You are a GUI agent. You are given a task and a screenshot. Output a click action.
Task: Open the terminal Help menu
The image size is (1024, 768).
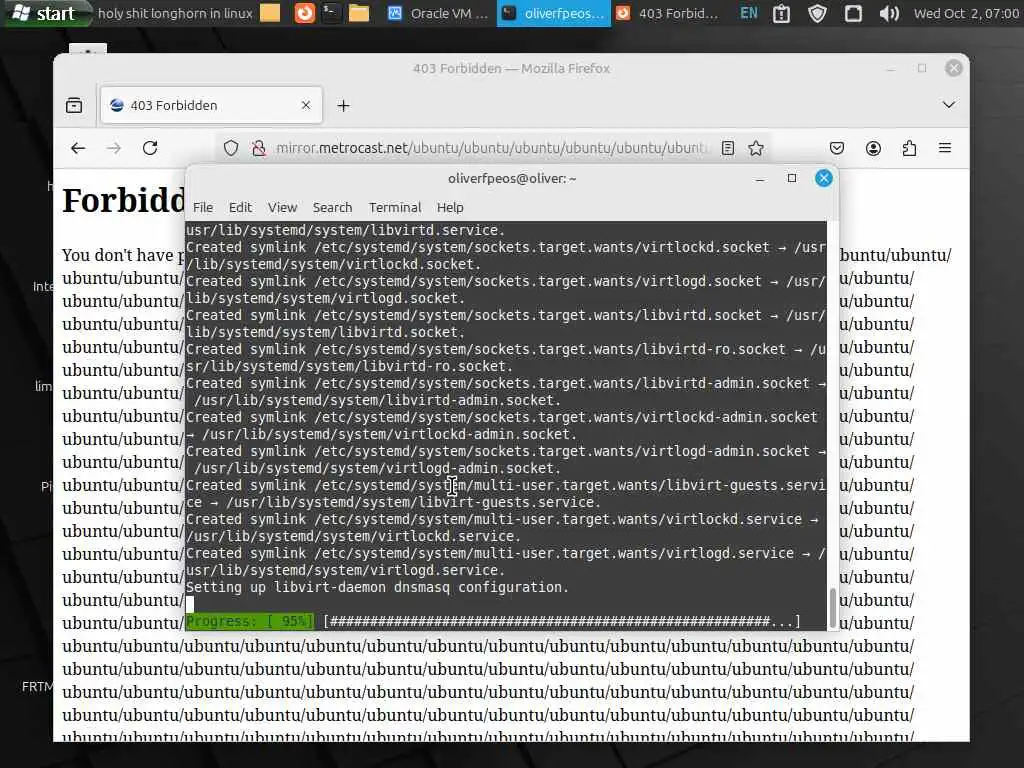pyautogui.click(x=450, y=208)
